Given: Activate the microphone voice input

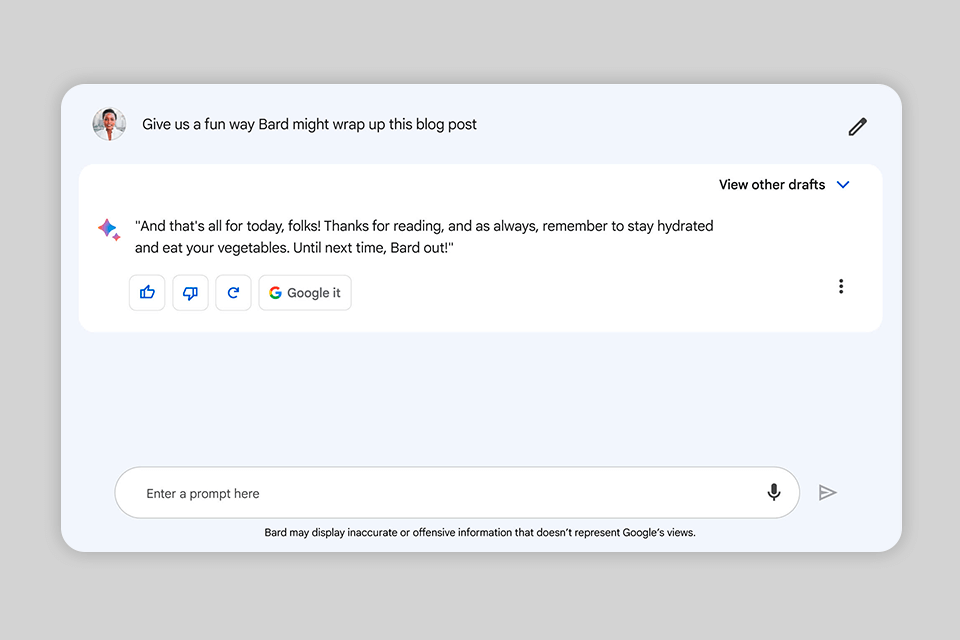Looking at the screenshot, I should (774, 492).
